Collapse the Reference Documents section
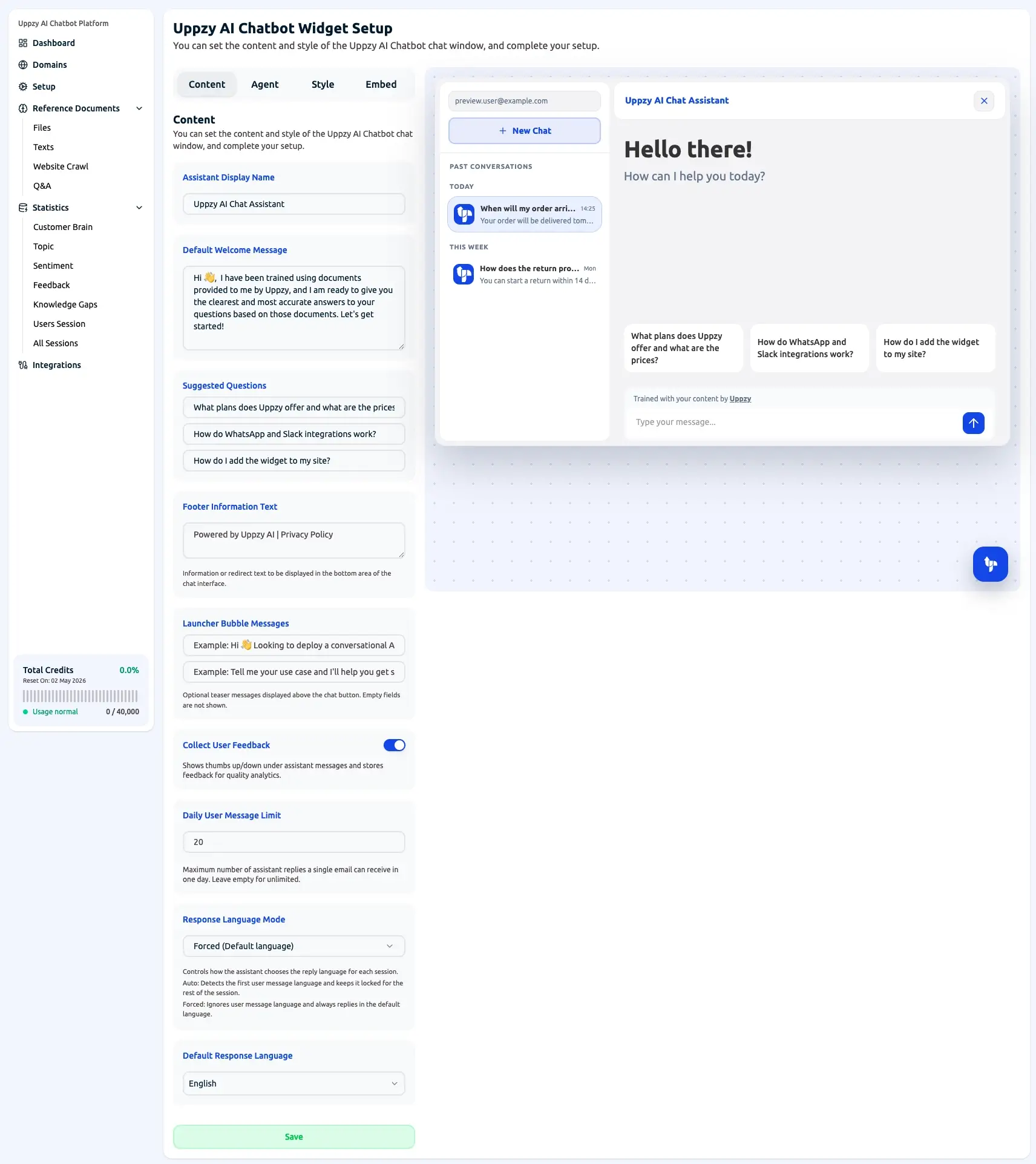The width and height of the screenshot is (1036, 1164). click(x=139, y=108)
